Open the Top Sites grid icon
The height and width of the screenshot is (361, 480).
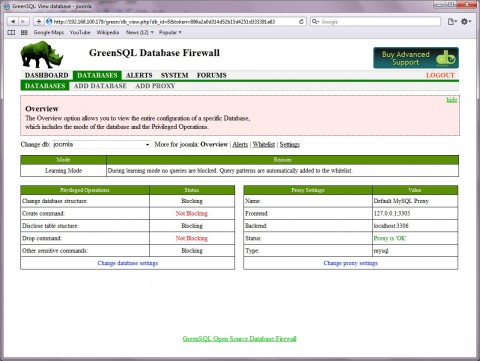pyautogui.click(x=24, y=32)
